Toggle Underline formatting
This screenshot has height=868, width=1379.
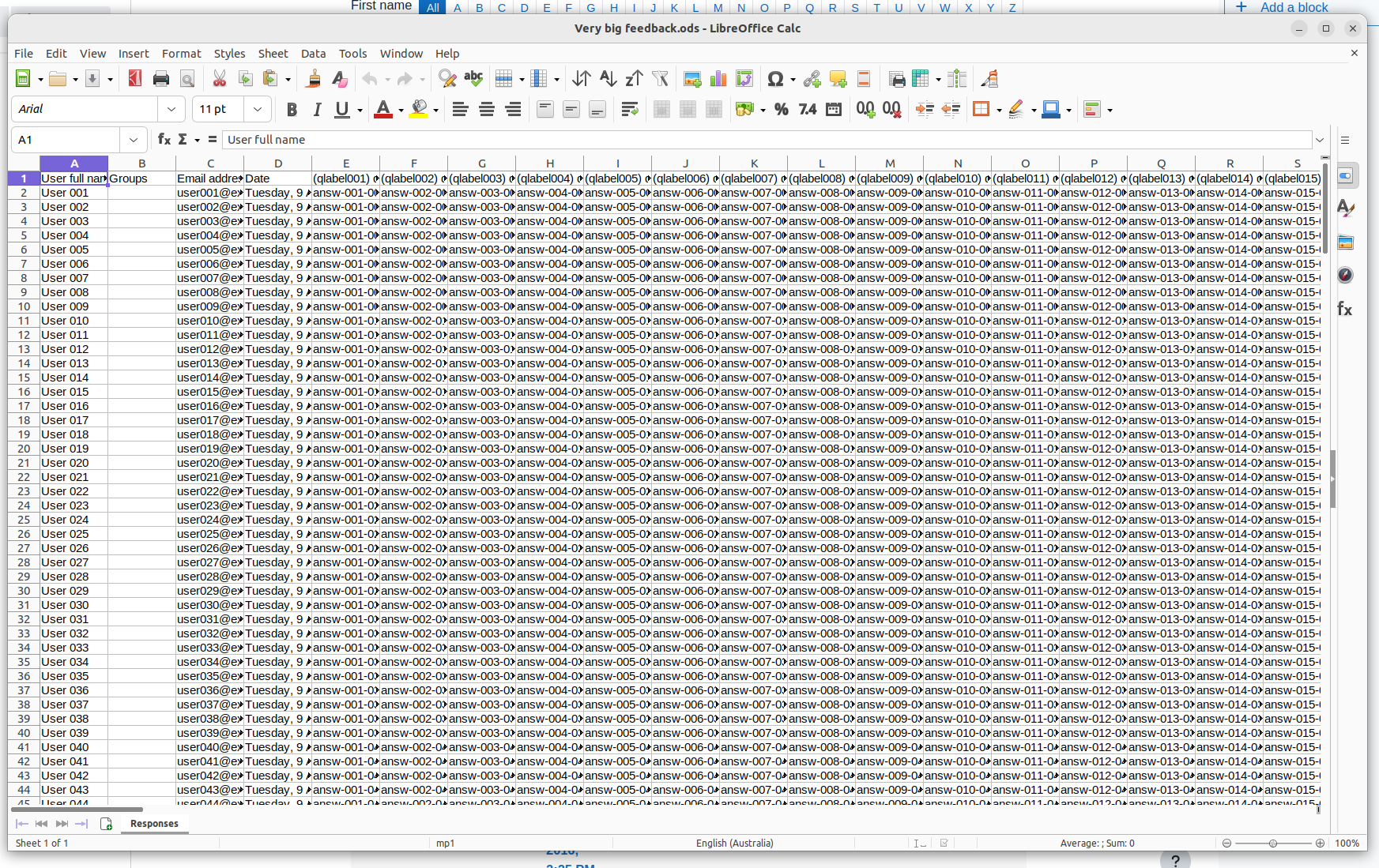(341, 110)
